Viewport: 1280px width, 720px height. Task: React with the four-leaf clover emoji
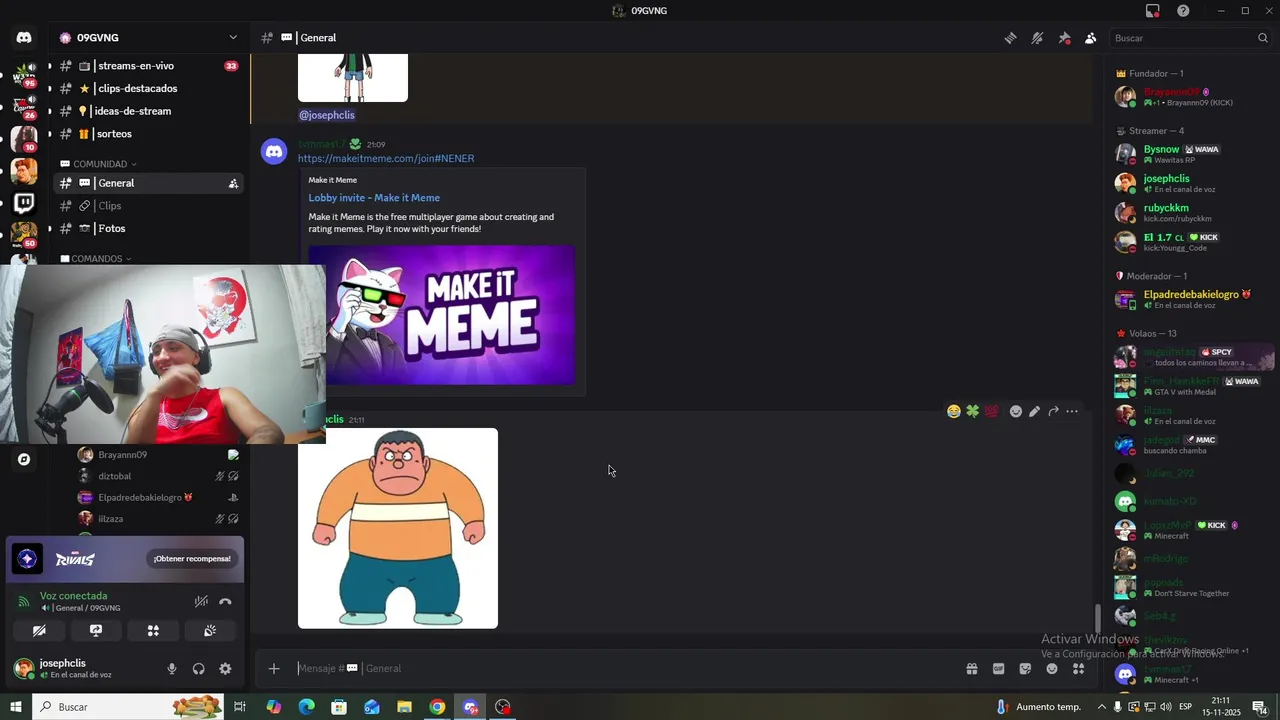(x=972, y=411)
